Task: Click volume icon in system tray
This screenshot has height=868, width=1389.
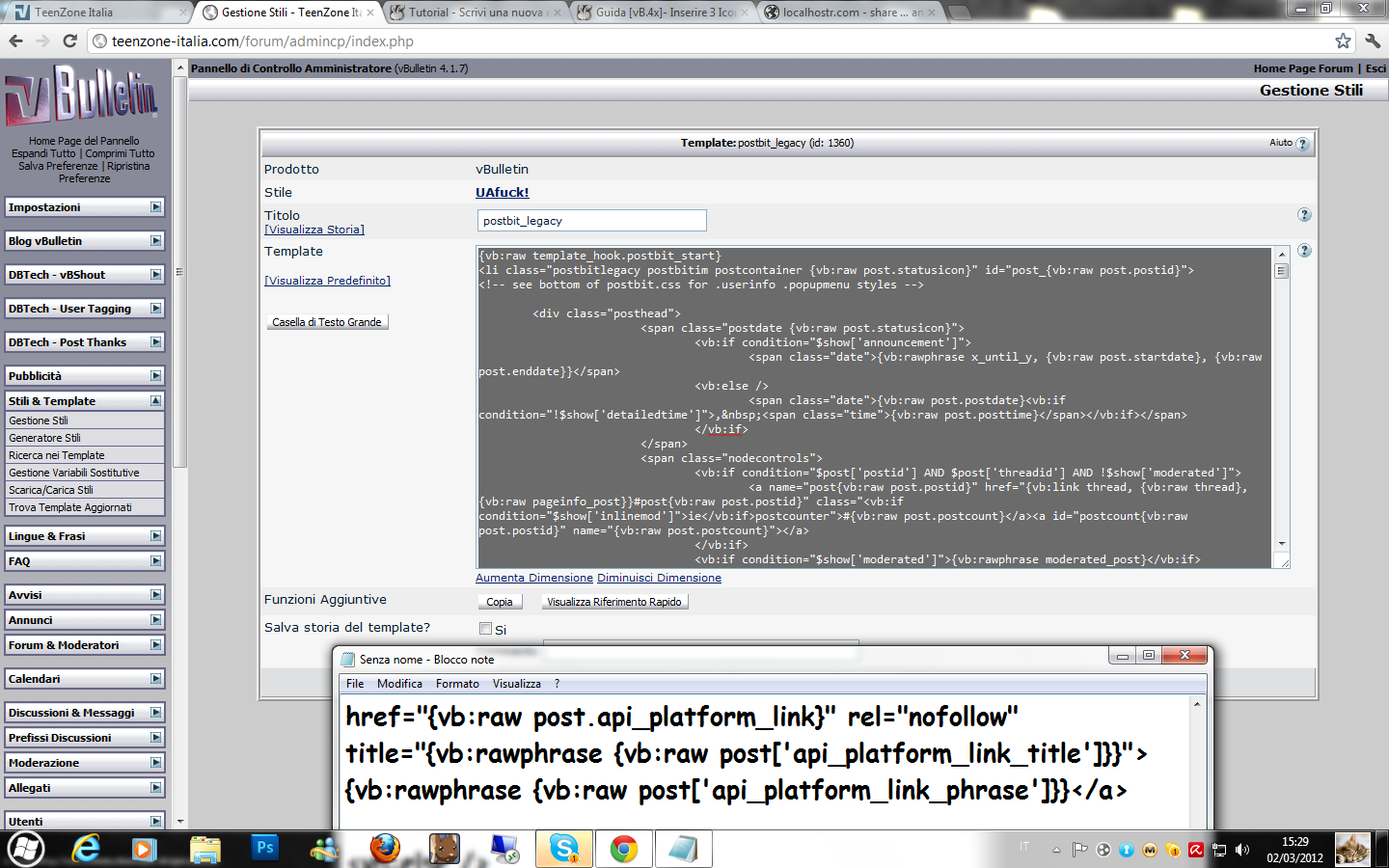Action: coord(1241,850)
